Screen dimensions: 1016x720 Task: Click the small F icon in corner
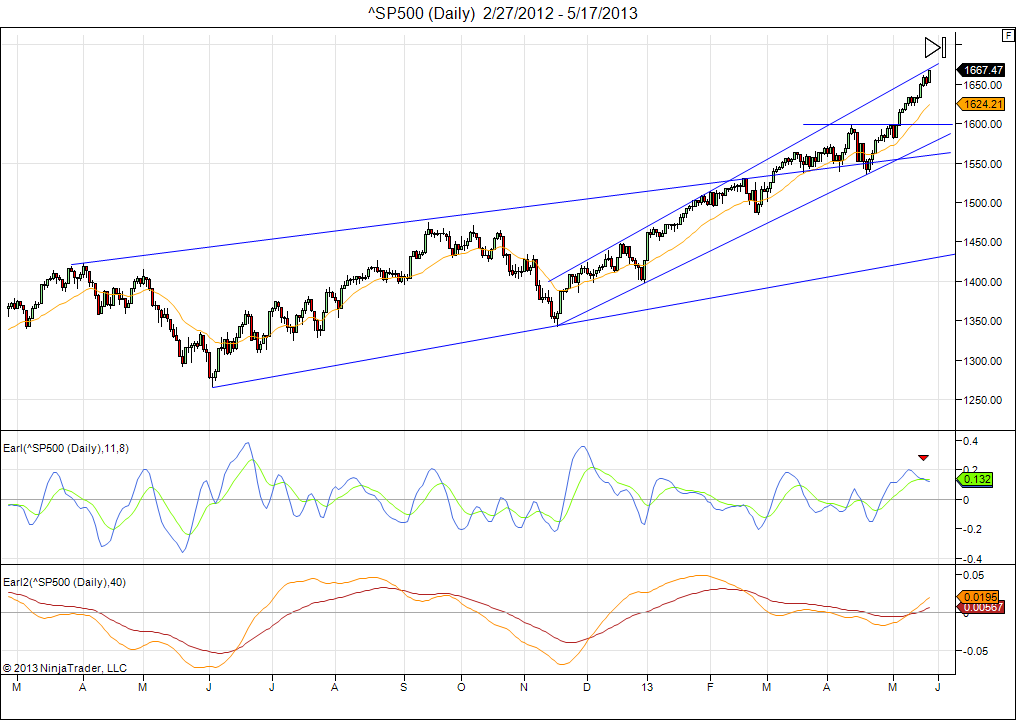(1007, 35)
